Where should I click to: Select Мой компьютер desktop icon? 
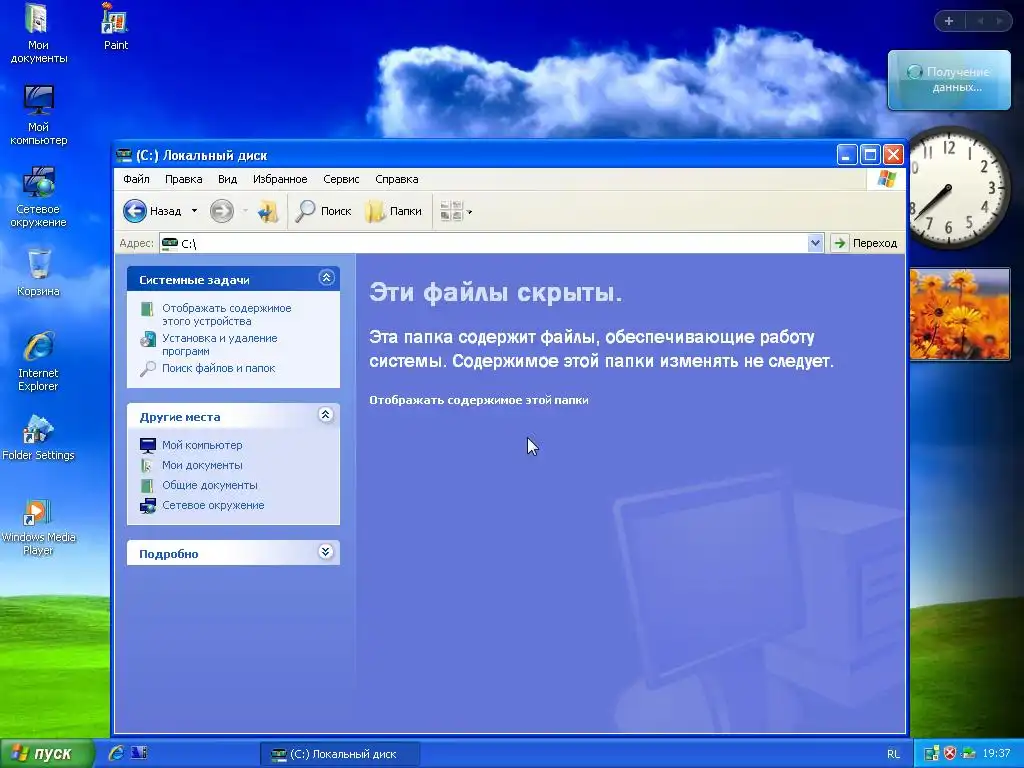pos(38,115)
